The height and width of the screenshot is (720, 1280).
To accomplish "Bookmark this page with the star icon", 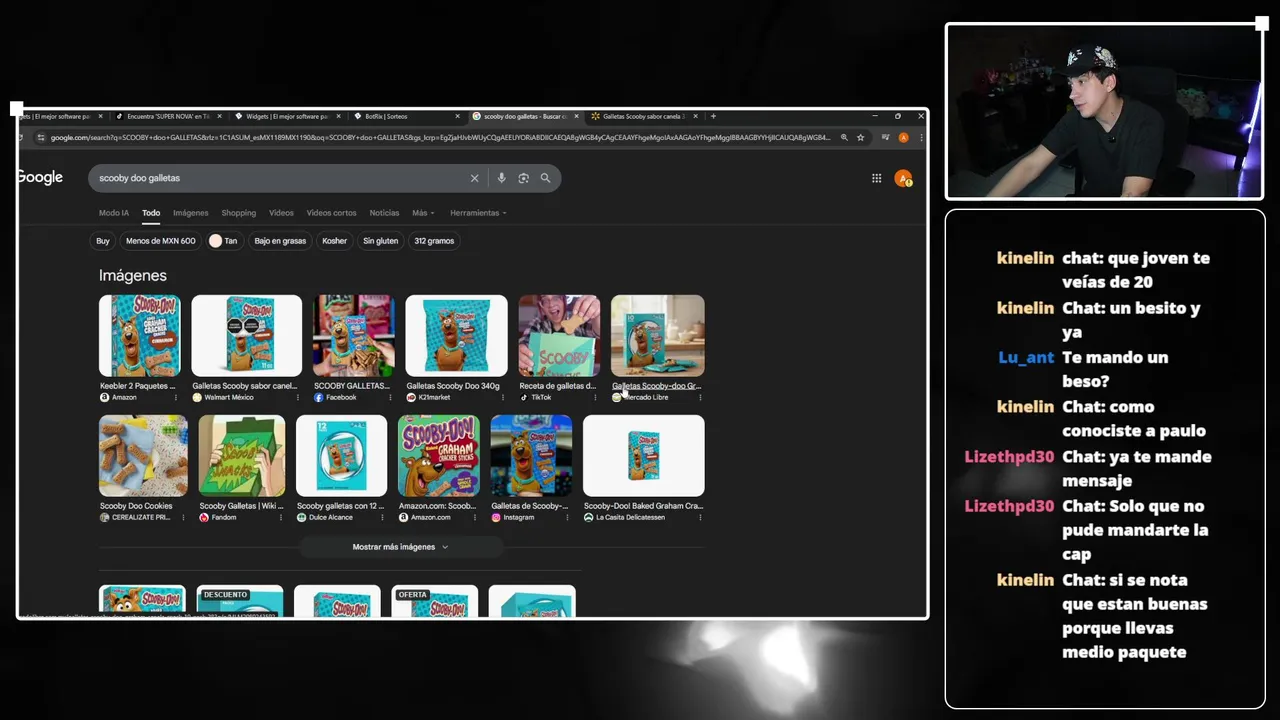I will pyautogui.click(x=860, y=137).
